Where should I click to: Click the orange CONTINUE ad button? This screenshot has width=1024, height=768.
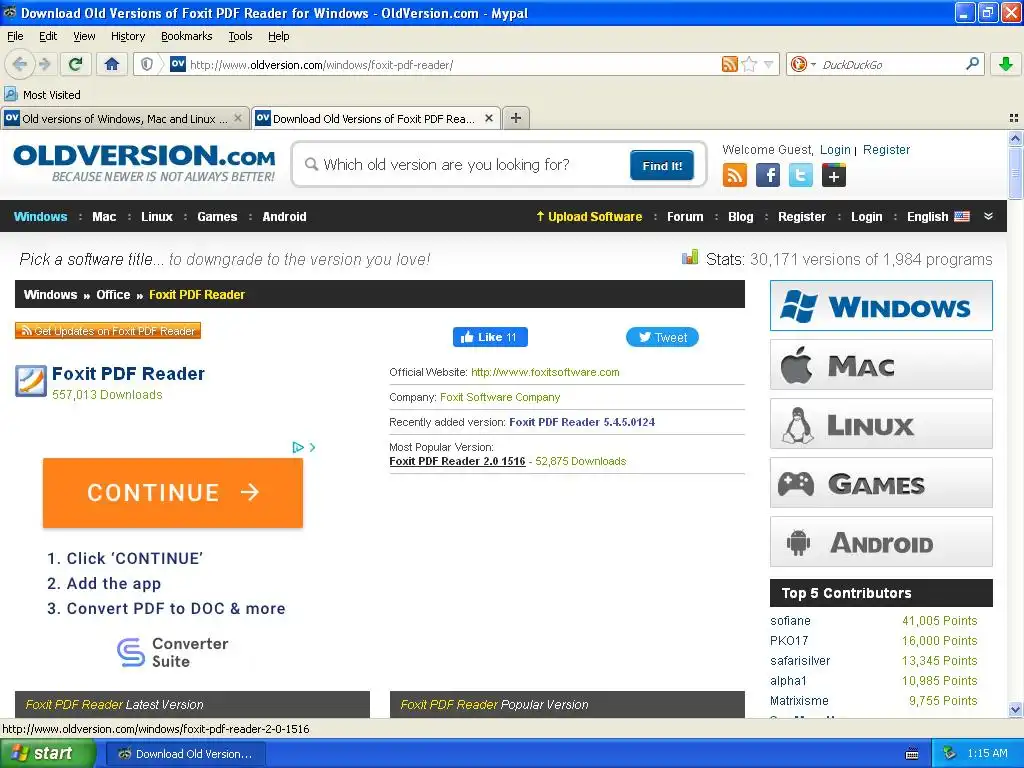[x=173, y=492]
